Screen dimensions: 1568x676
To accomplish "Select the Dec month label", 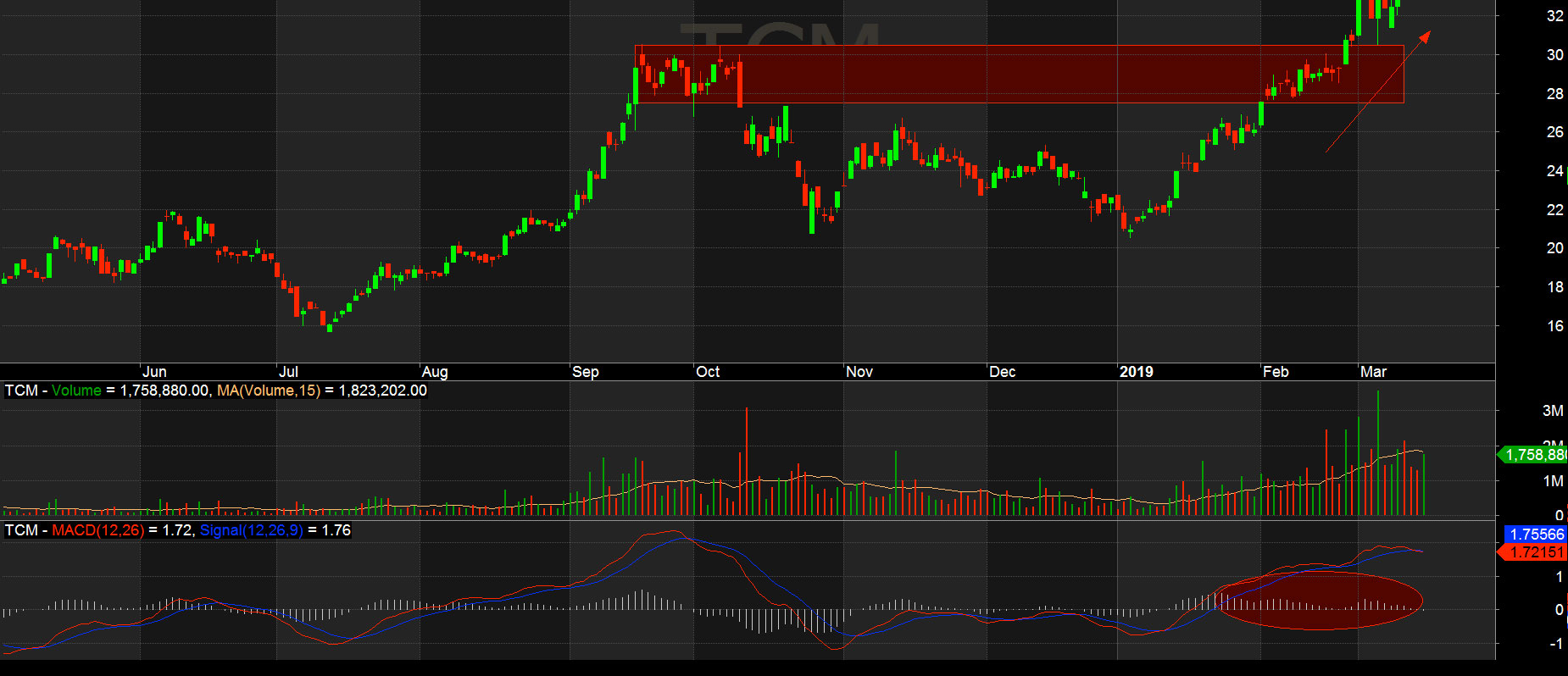I will tap(1003, 372).
